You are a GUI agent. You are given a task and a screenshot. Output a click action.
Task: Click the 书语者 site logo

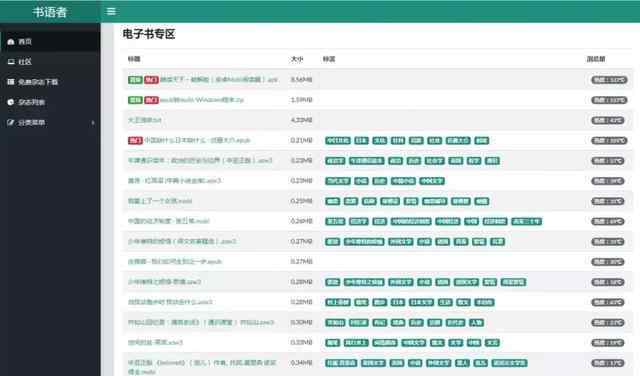50,12
